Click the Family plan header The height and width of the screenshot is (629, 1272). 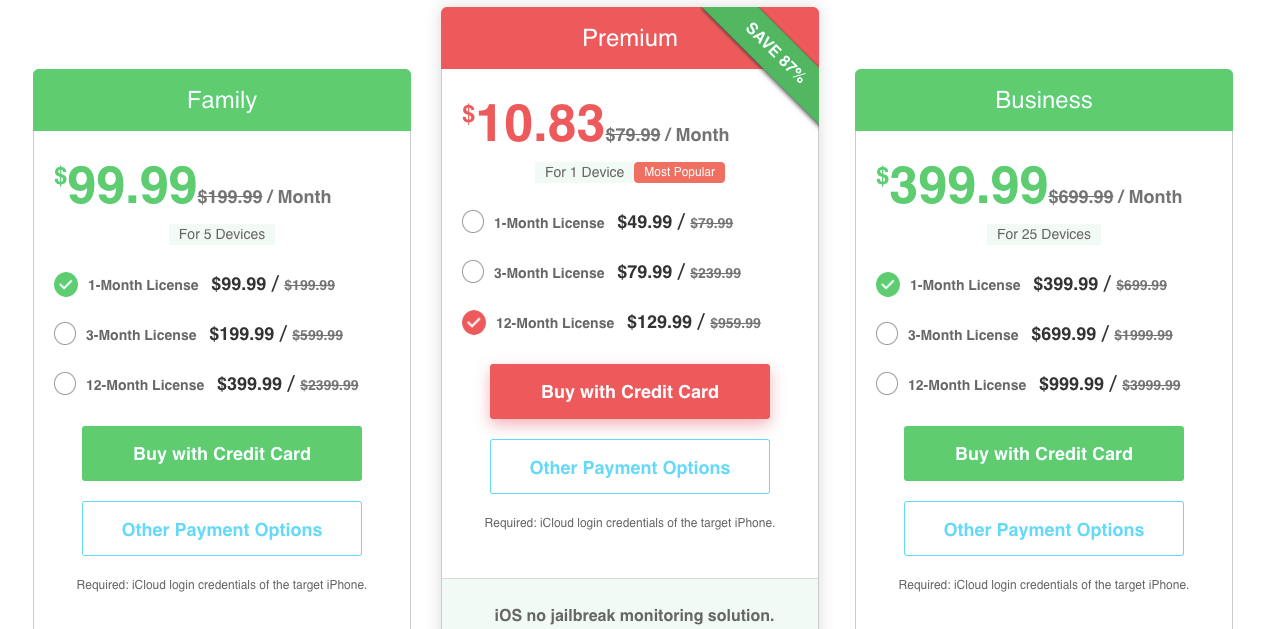click(222, 100)
